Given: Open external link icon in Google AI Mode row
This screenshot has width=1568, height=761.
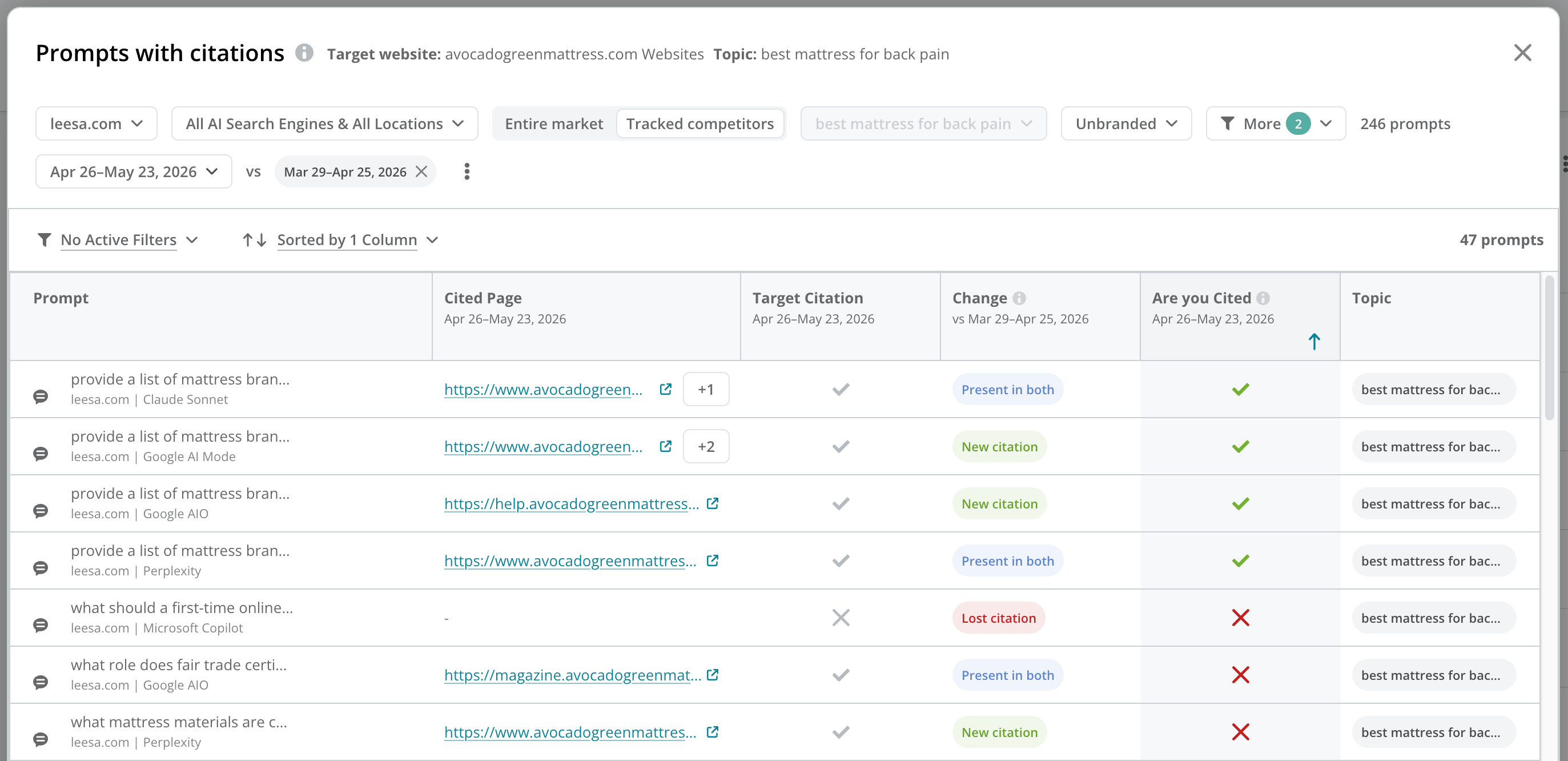Looking at the screenshot, I should tap(665, 446).
